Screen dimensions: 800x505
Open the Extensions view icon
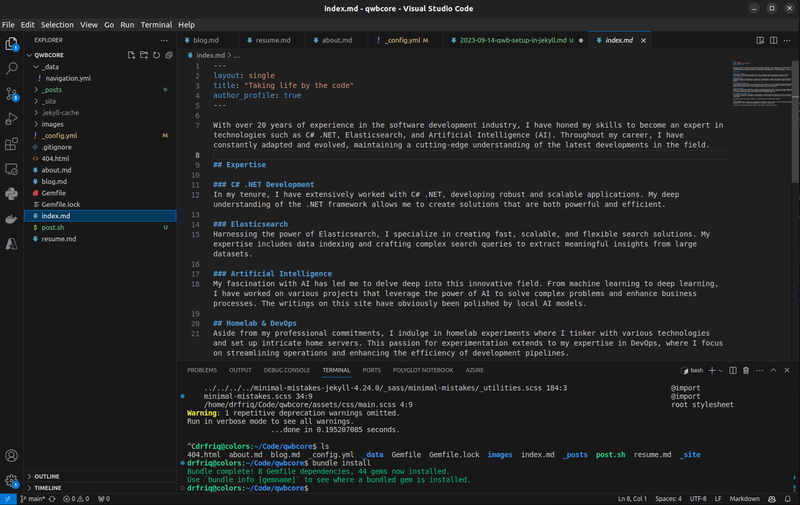[x=11, y=144]
